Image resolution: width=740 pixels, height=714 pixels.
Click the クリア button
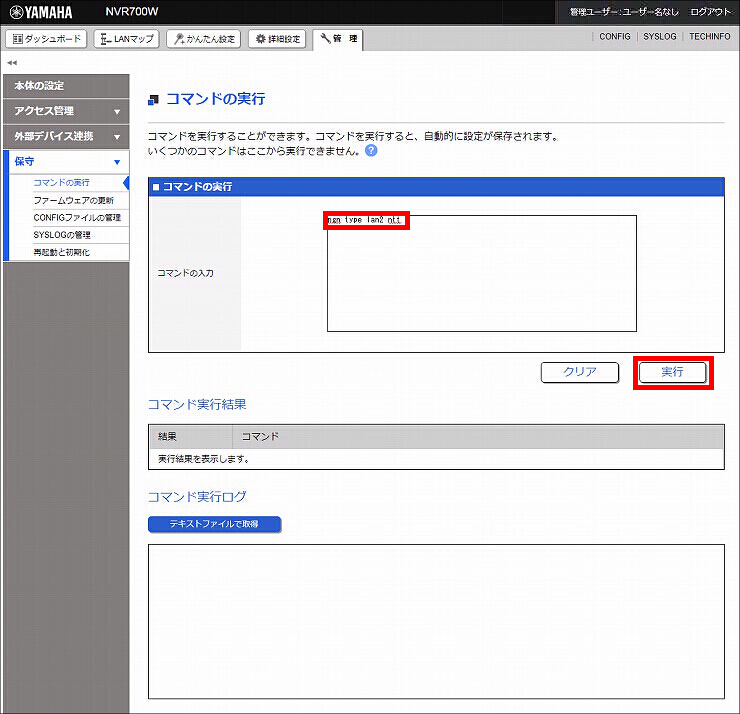580,372
